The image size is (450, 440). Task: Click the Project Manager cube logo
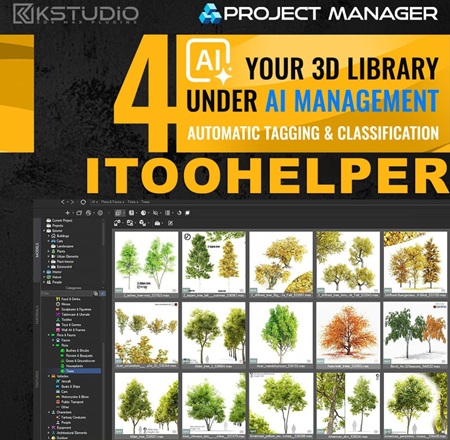(x=210, y=14)
